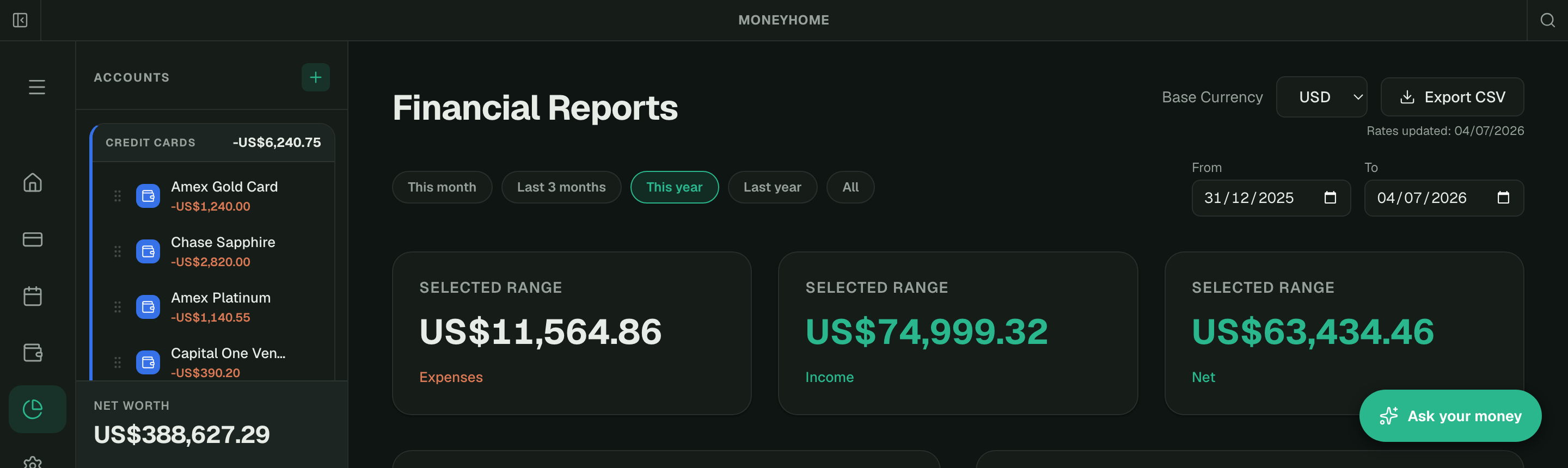This screenshot has width=1568, height=468.
Task: Click Net Worth US$388,627.29 value
Action: (x=181, y=434)
